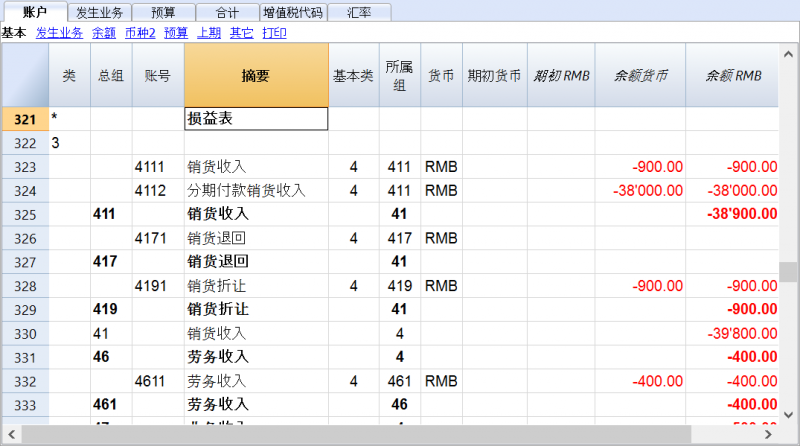
Task: Click the right arrow of horizontal scrollbar
Action: [x=768, y=435]
